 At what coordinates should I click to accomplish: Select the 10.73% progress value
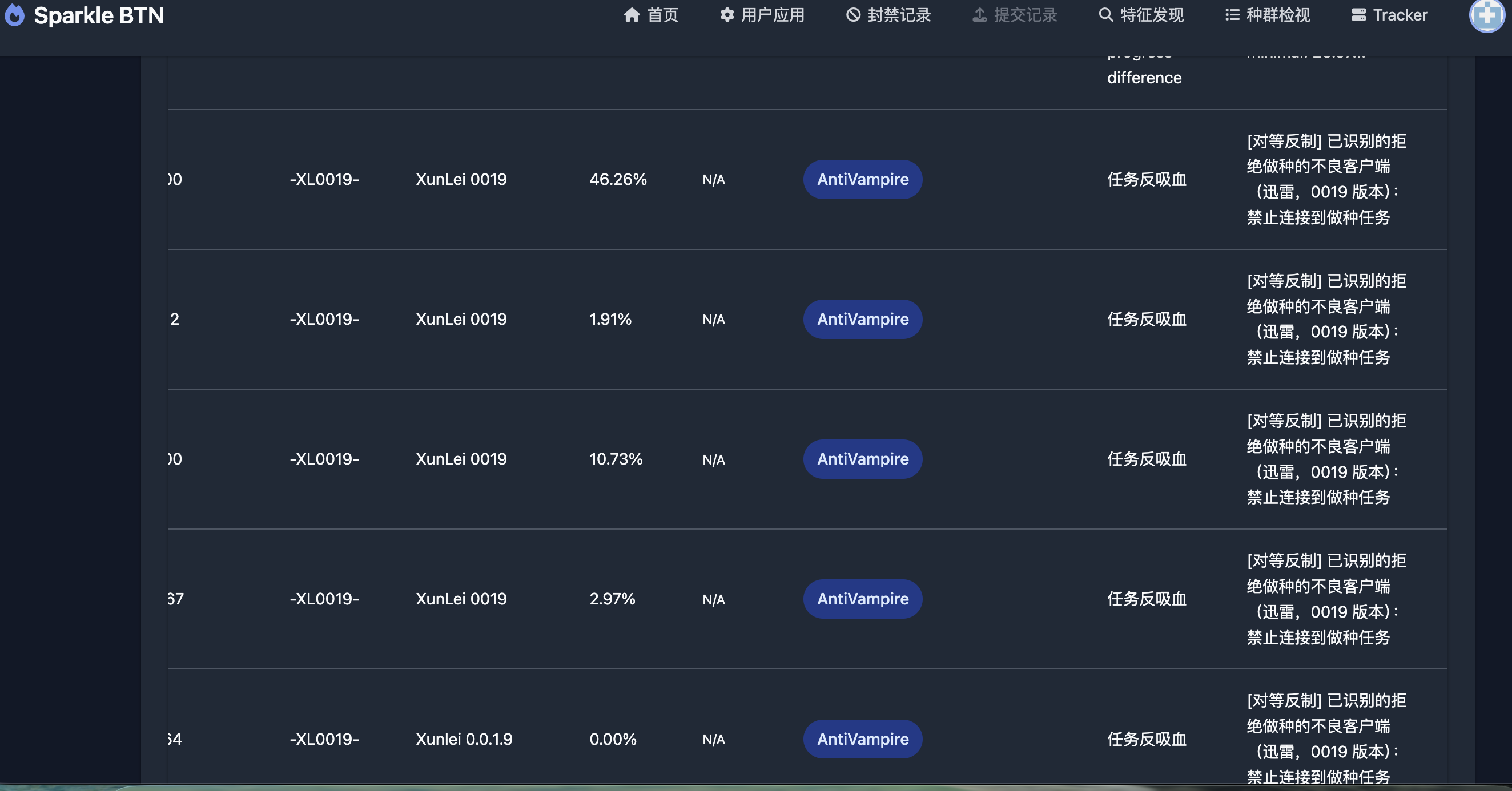coord(616,459)
